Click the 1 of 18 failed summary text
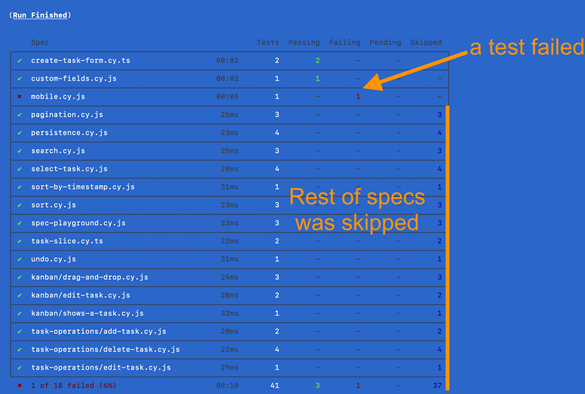 73,385
